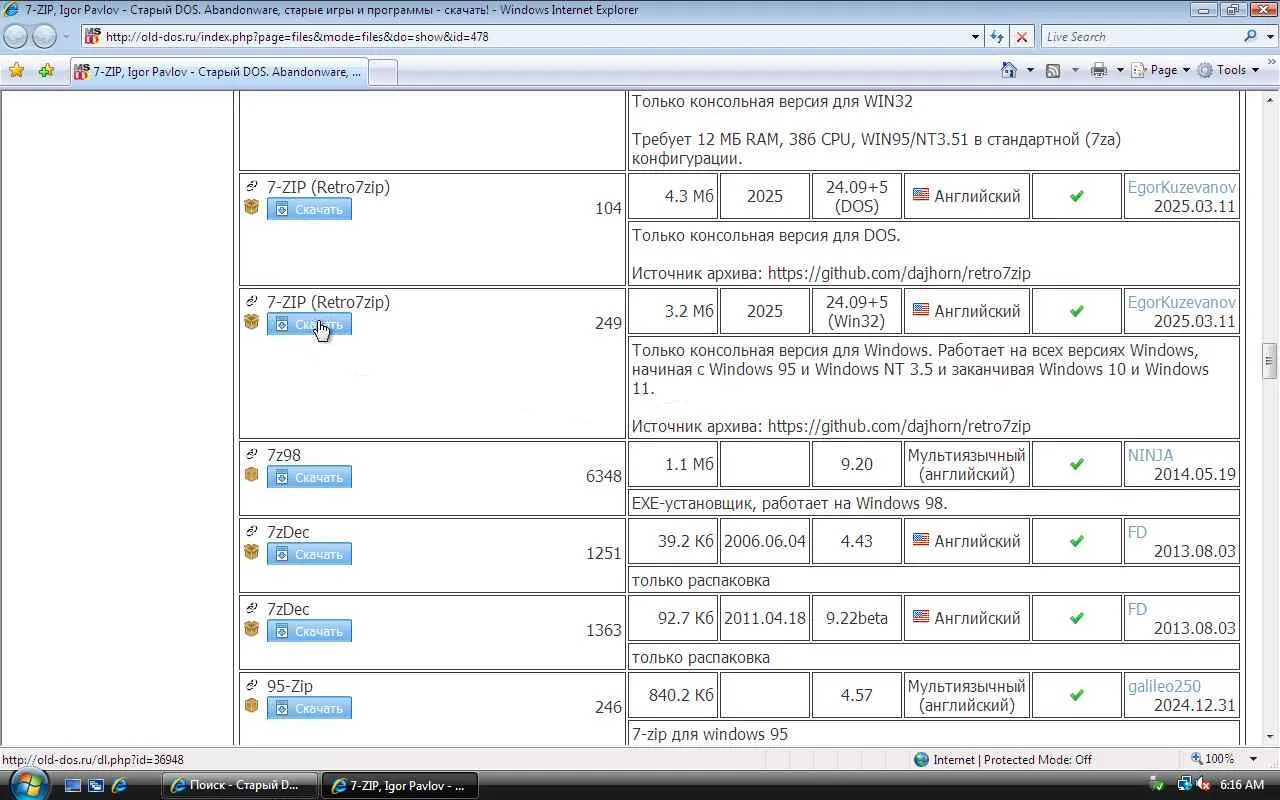This screenshot has width=1280, height=800.
Task: Click the scrollbar down arrow
Action: coord(1270,738)
